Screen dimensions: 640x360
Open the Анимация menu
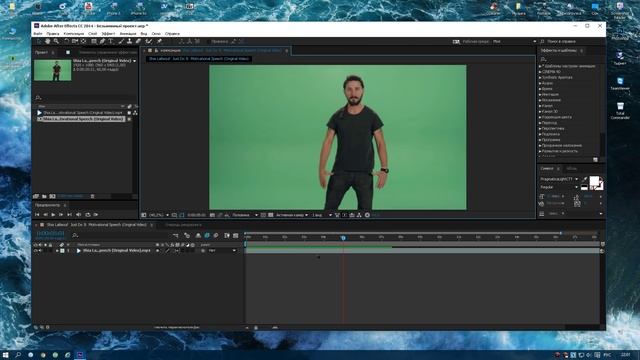tap(128, 33)
